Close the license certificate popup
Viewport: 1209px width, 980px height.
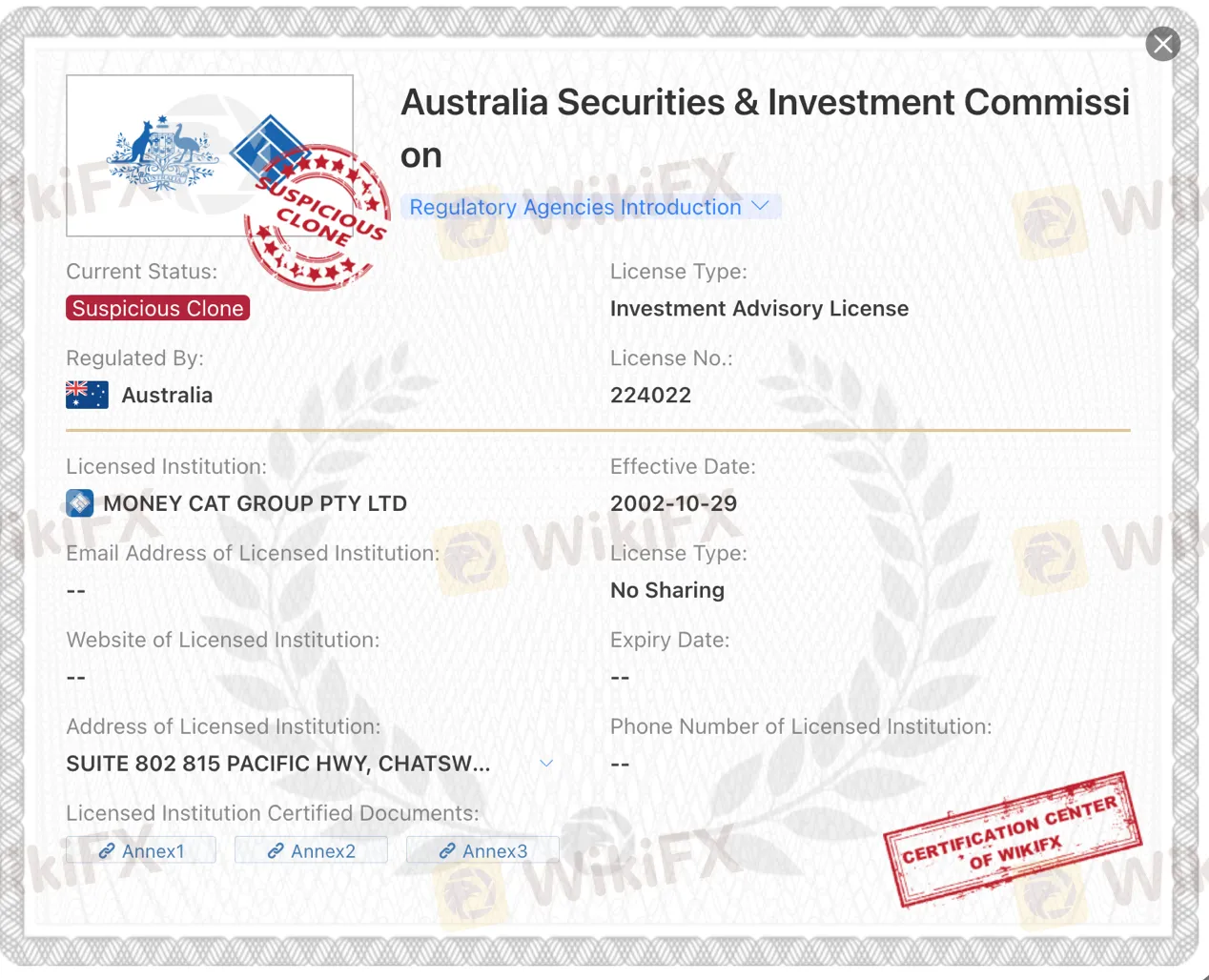point(1162,44)
